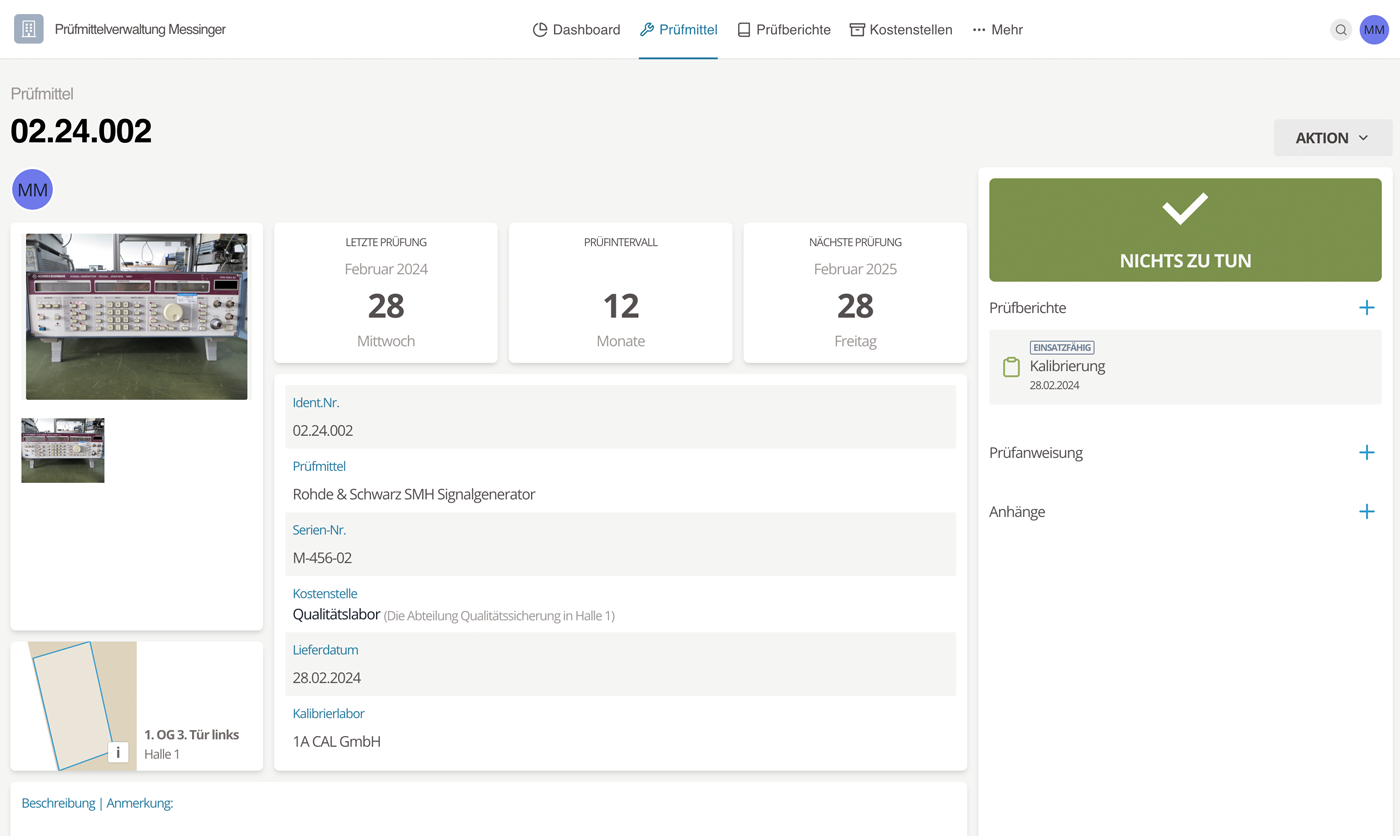The image size is (1400, 836).
Task: Click the NICHTS ZU TUN status banner
Action: (1185, 230)
